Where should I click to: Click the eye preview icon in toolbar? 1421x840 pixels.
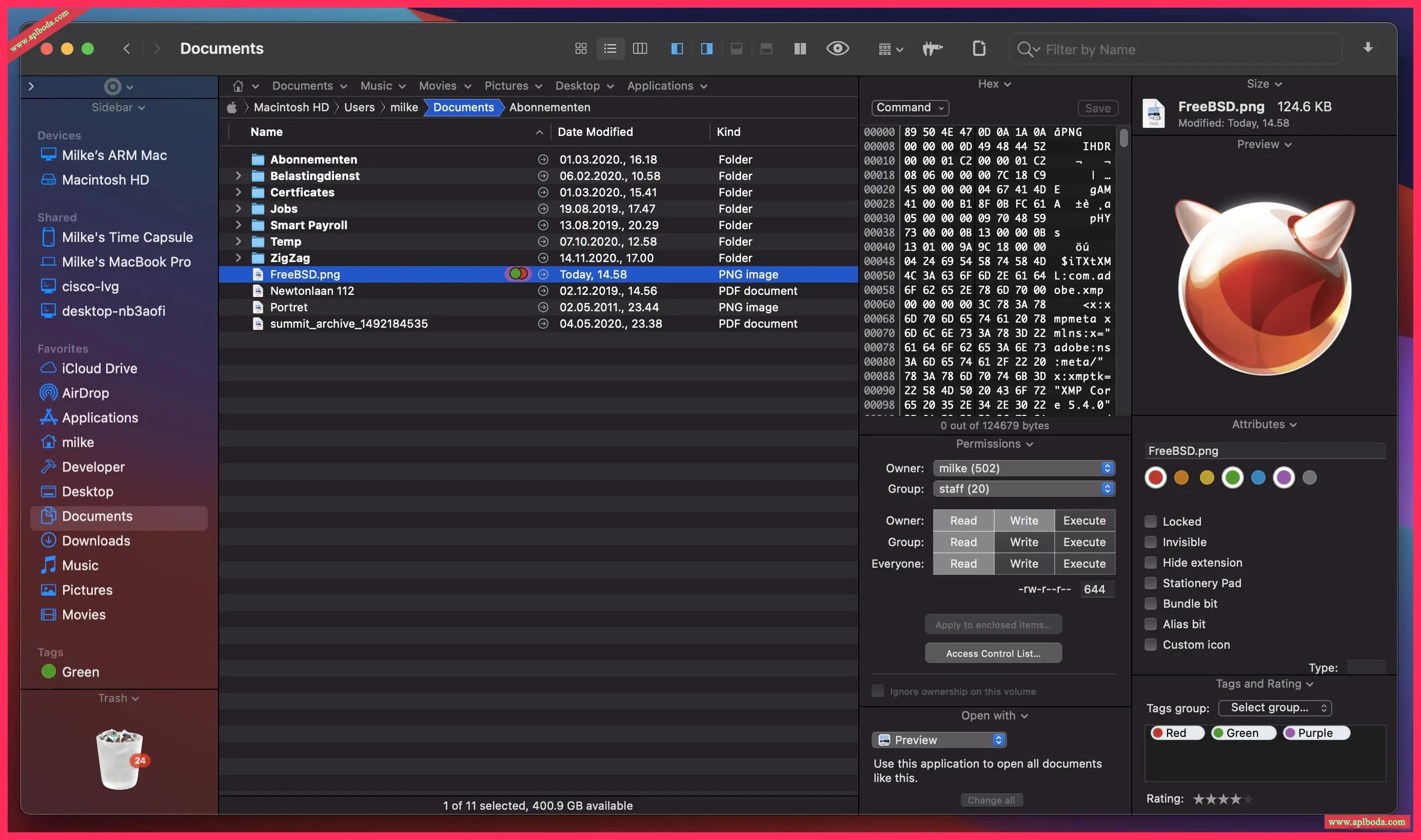coord(837,49)
